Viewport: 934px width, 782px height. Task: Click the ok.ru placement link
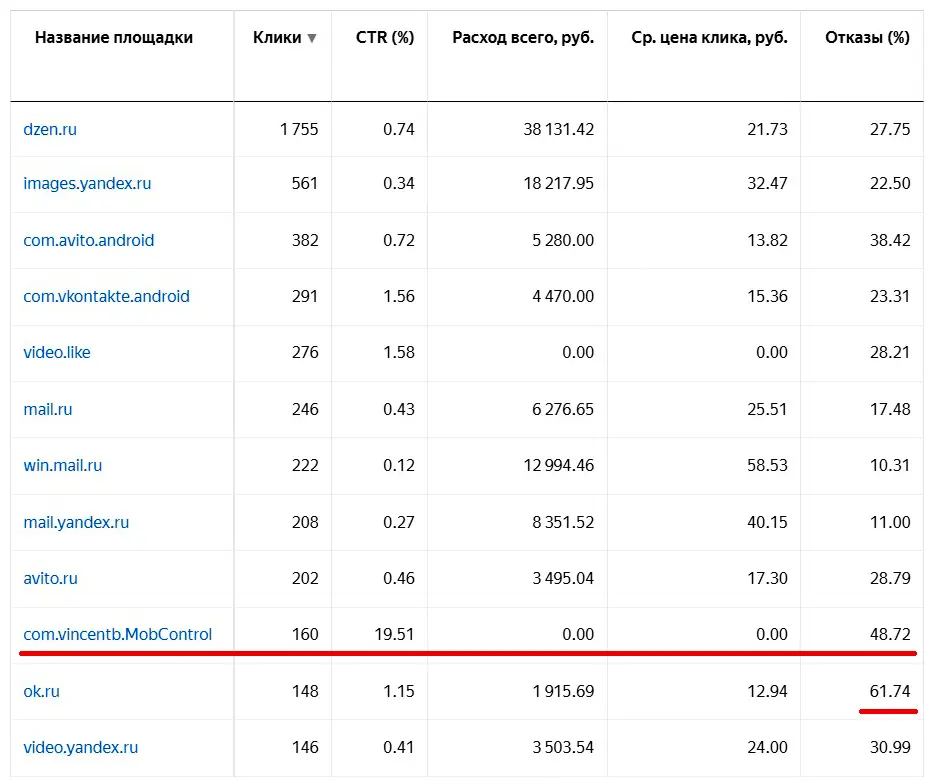(41, 691)
